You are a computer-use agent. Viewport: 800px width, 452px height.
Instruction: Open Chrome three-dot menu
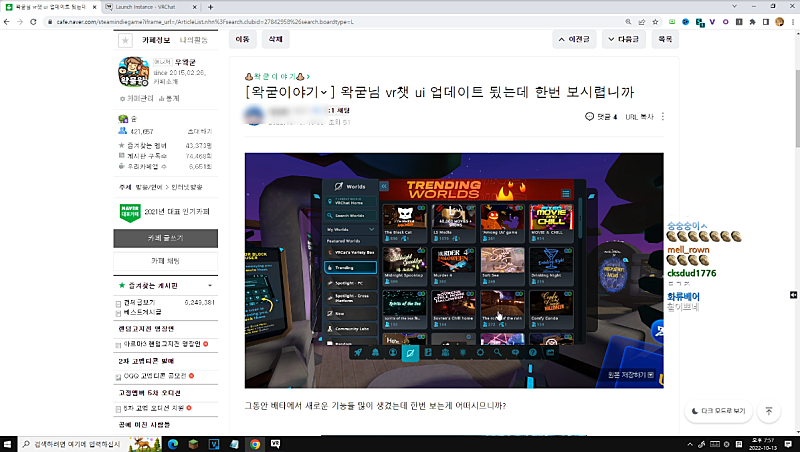[x=793, y=22]
